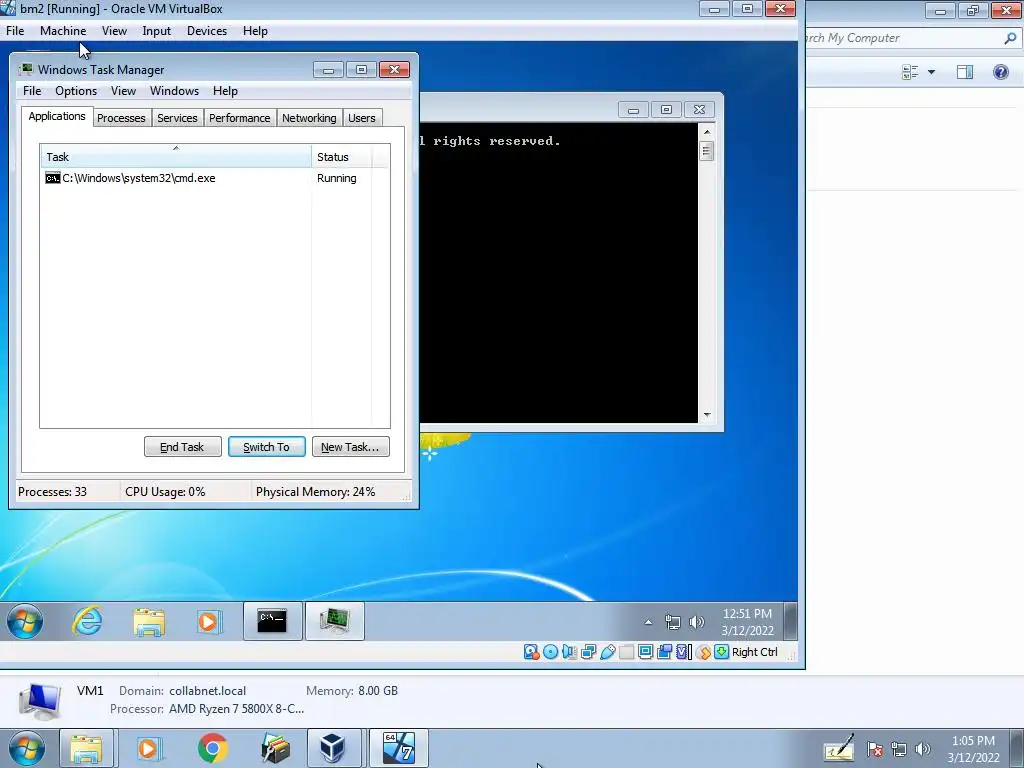
Task: Open WinRAR books icon on host taskbar
Action: [275, 748]
